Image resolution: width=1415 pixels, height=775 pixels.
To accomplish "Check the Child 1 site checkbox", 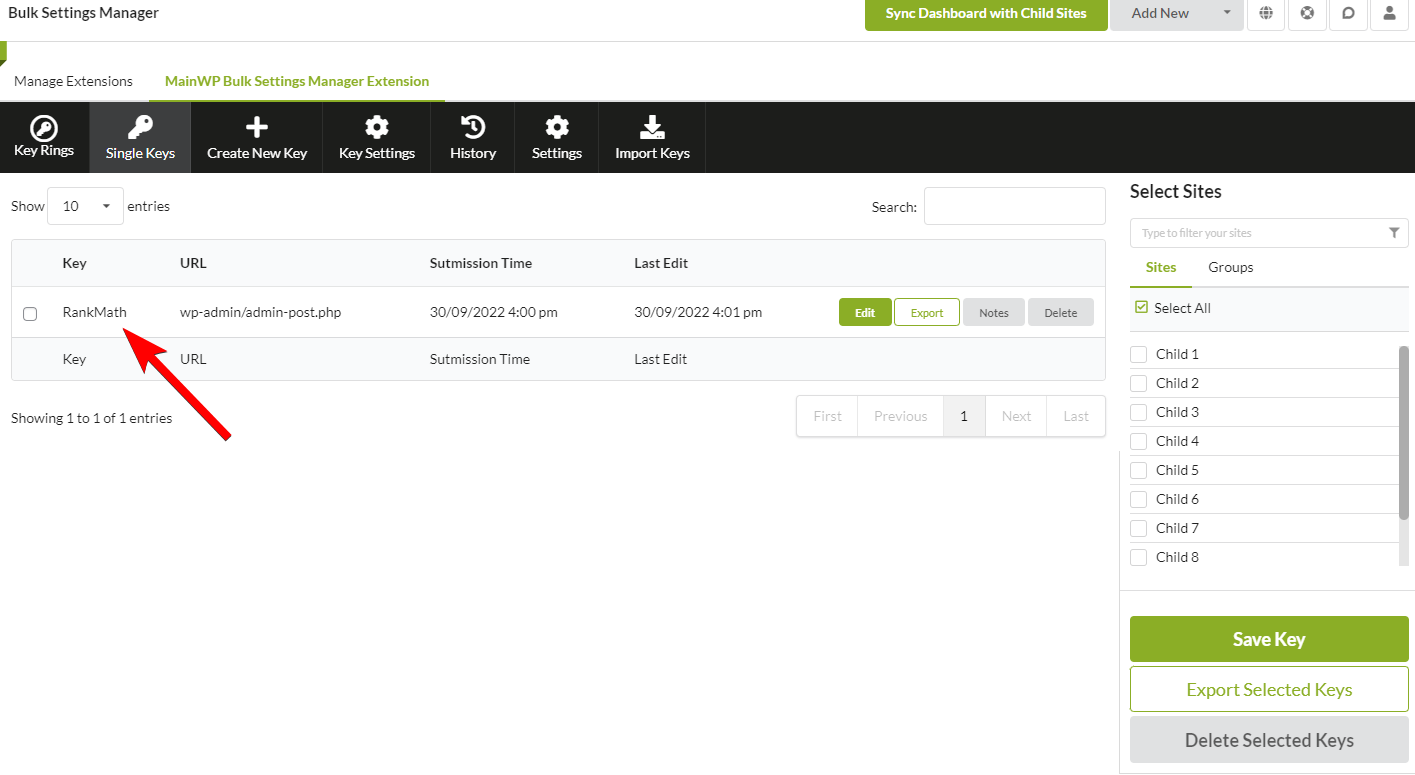I will 1138,355.
